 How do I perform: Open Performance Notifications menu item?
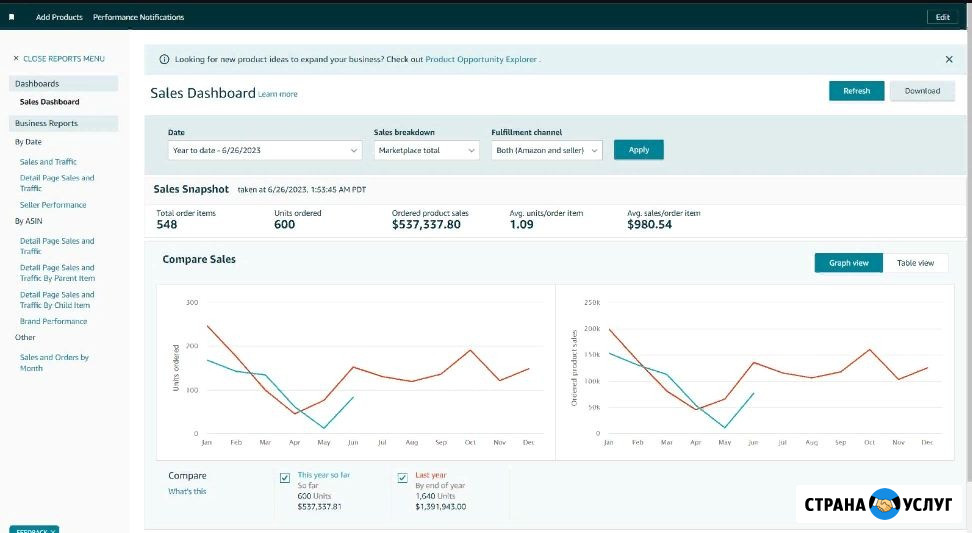pyautogui.click(x=138, y=17)
